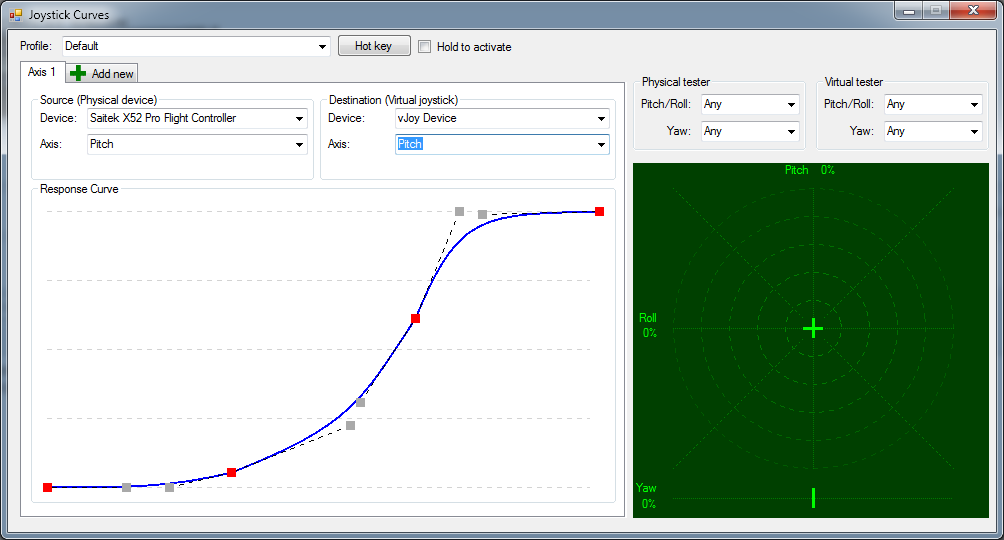Close the Joystick Curves window
This screenshot has width=1004, height=540.
(x=973, y=10)
